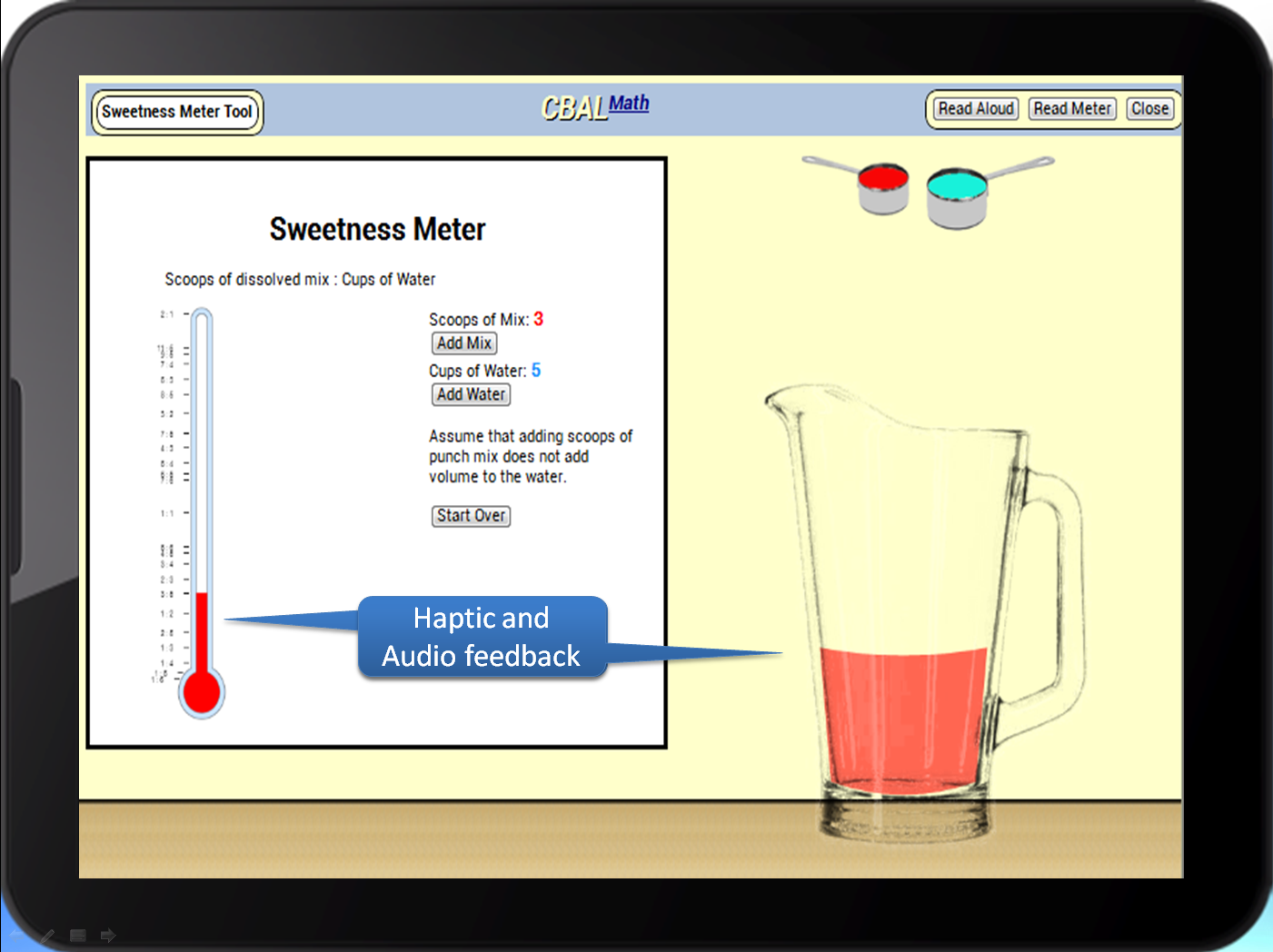Click the Haptic and Audio feedback callout
This screenshot has width=1273, height=952.
482,637
